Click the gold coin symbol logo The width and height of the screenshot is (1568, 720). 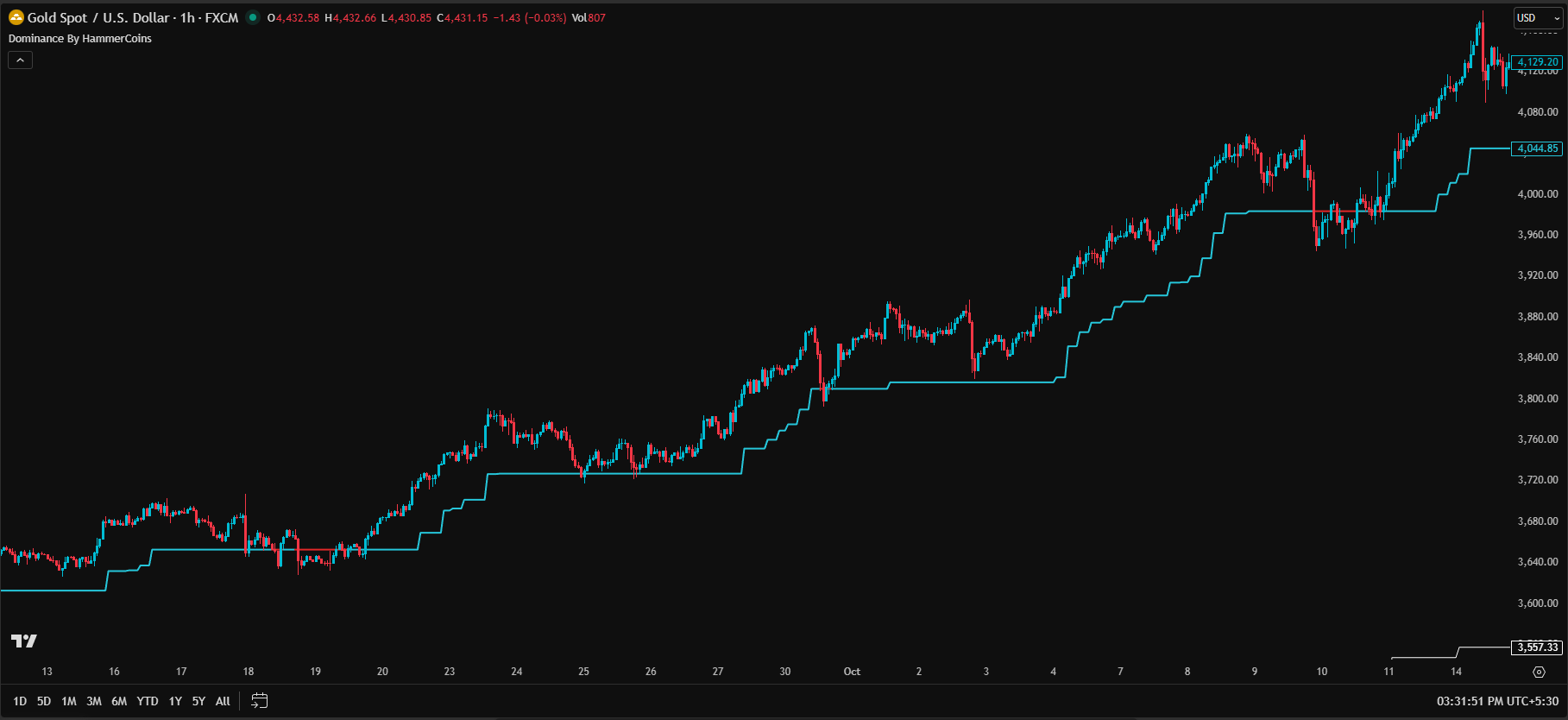pos(16,17)
